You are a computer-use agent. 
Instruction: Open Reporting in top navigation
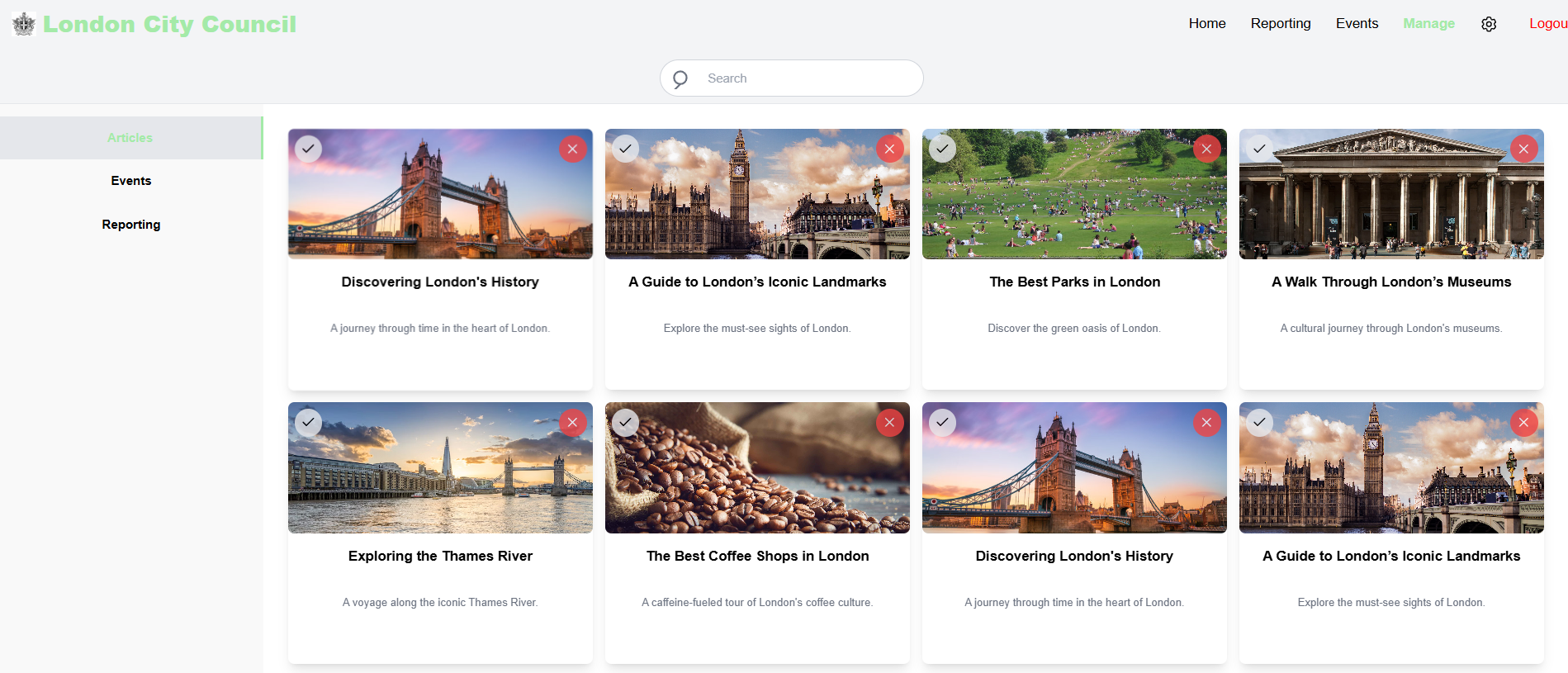pos(1281,23)
